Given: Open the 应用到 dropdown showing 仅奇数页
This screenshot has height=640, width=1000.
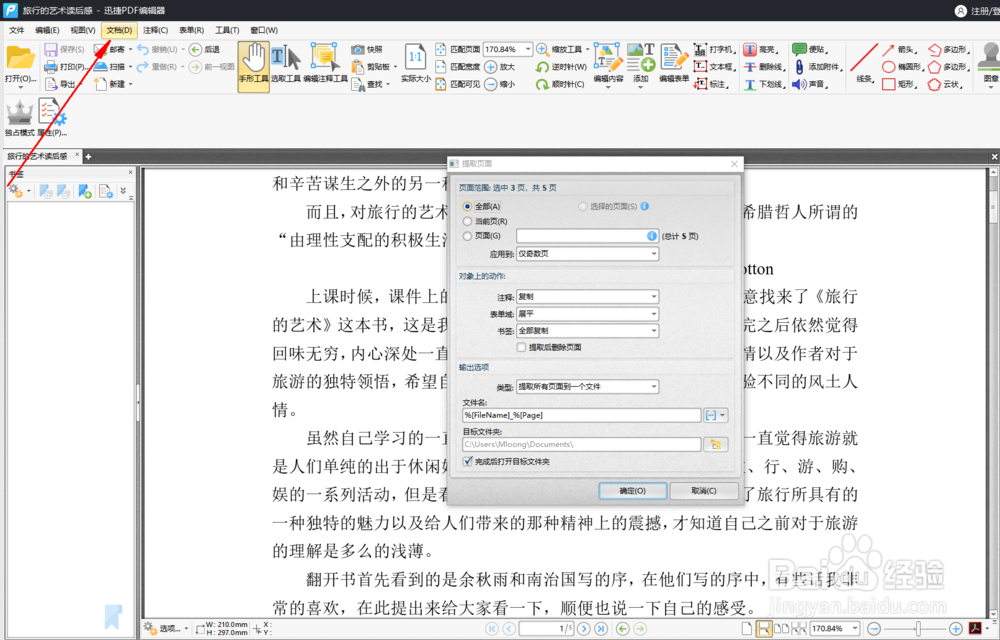Looking at the screenshot, I should click(x=587, y=253).
